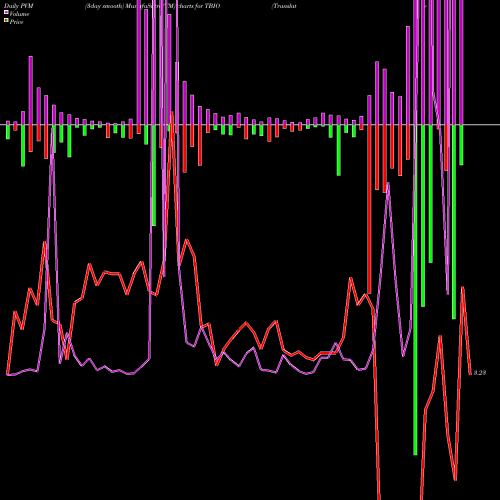Click the Volume legend label
Screen dimensions: 500x500
[19, 14]
